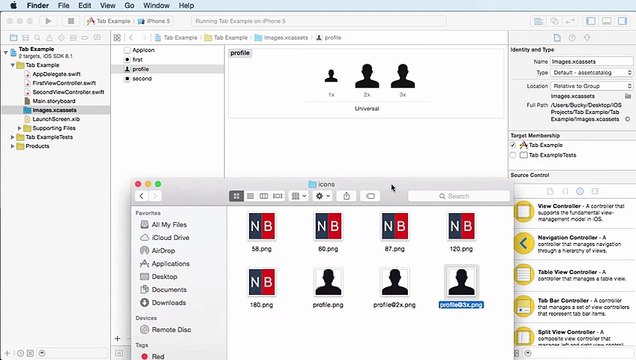
Task: Open the Finder menu
Action: click(38, 5)
